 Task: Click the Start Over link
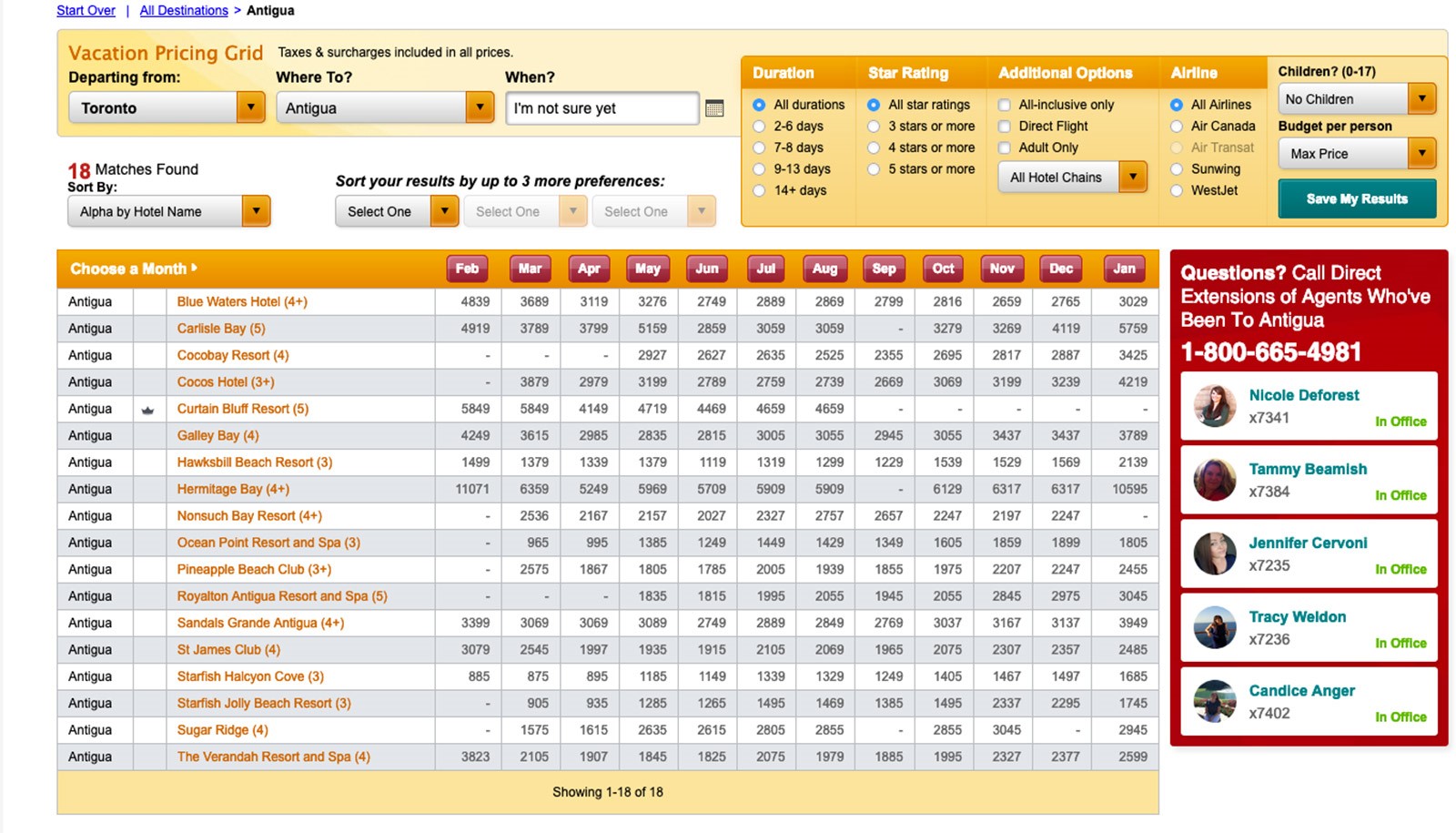click(x=86, y=11)
